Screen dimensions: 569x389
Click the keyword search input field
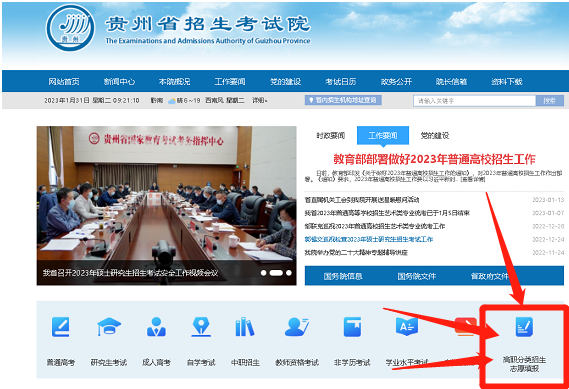(474, 101)
